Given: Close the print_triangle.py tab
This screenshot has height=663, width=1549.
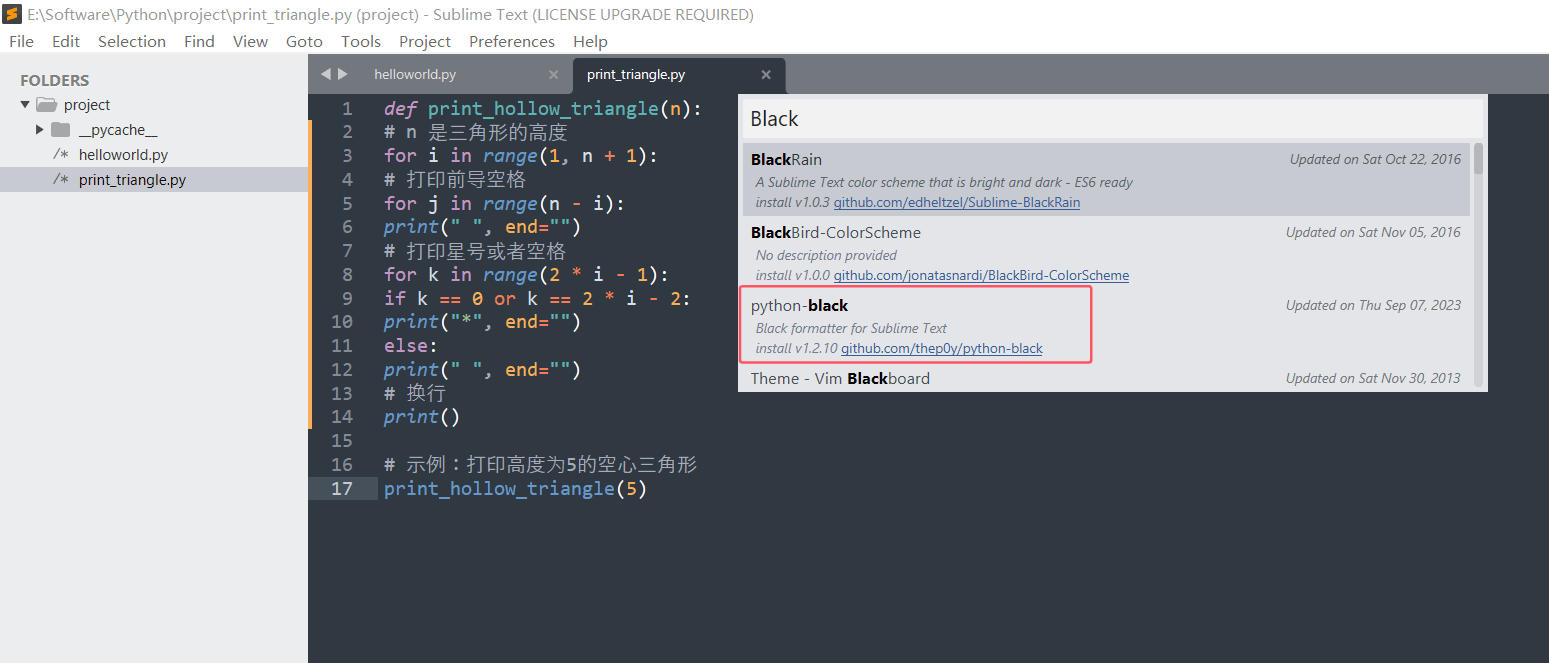Looking at the screenshot, I should [766, 75].
